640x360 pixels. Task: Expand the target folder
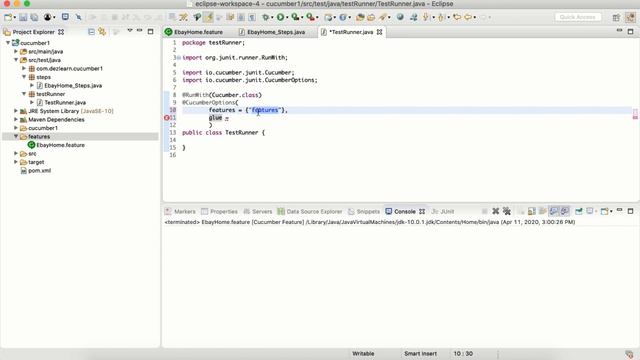(16, 162)
